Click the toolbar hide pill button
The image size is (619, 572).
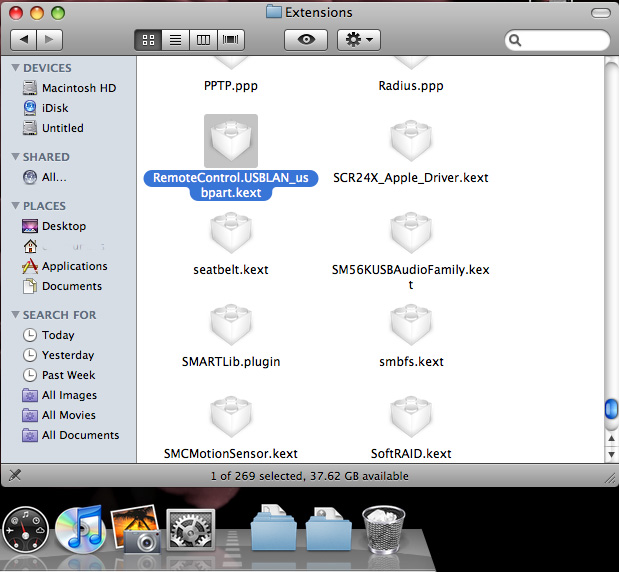click(601, 13)
